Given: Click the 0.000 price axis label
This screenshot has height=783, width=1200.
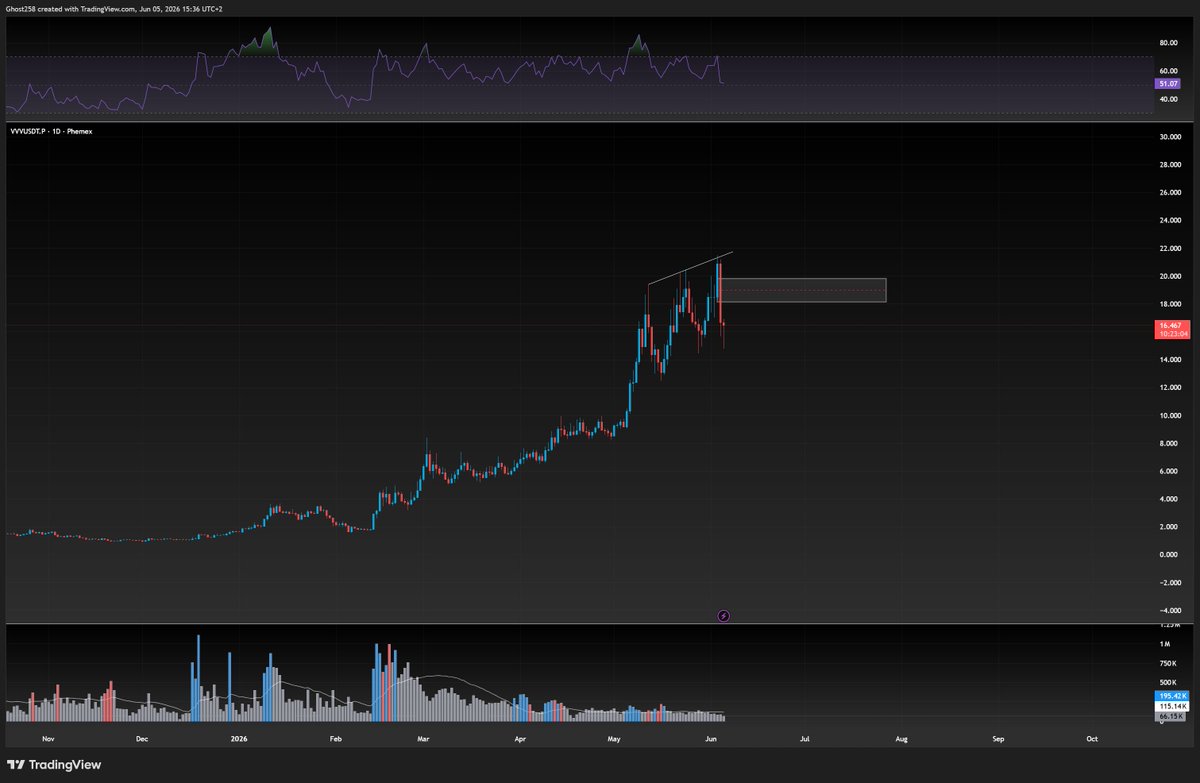Looking at the screenshot, I should click(x=1170, y=554).
